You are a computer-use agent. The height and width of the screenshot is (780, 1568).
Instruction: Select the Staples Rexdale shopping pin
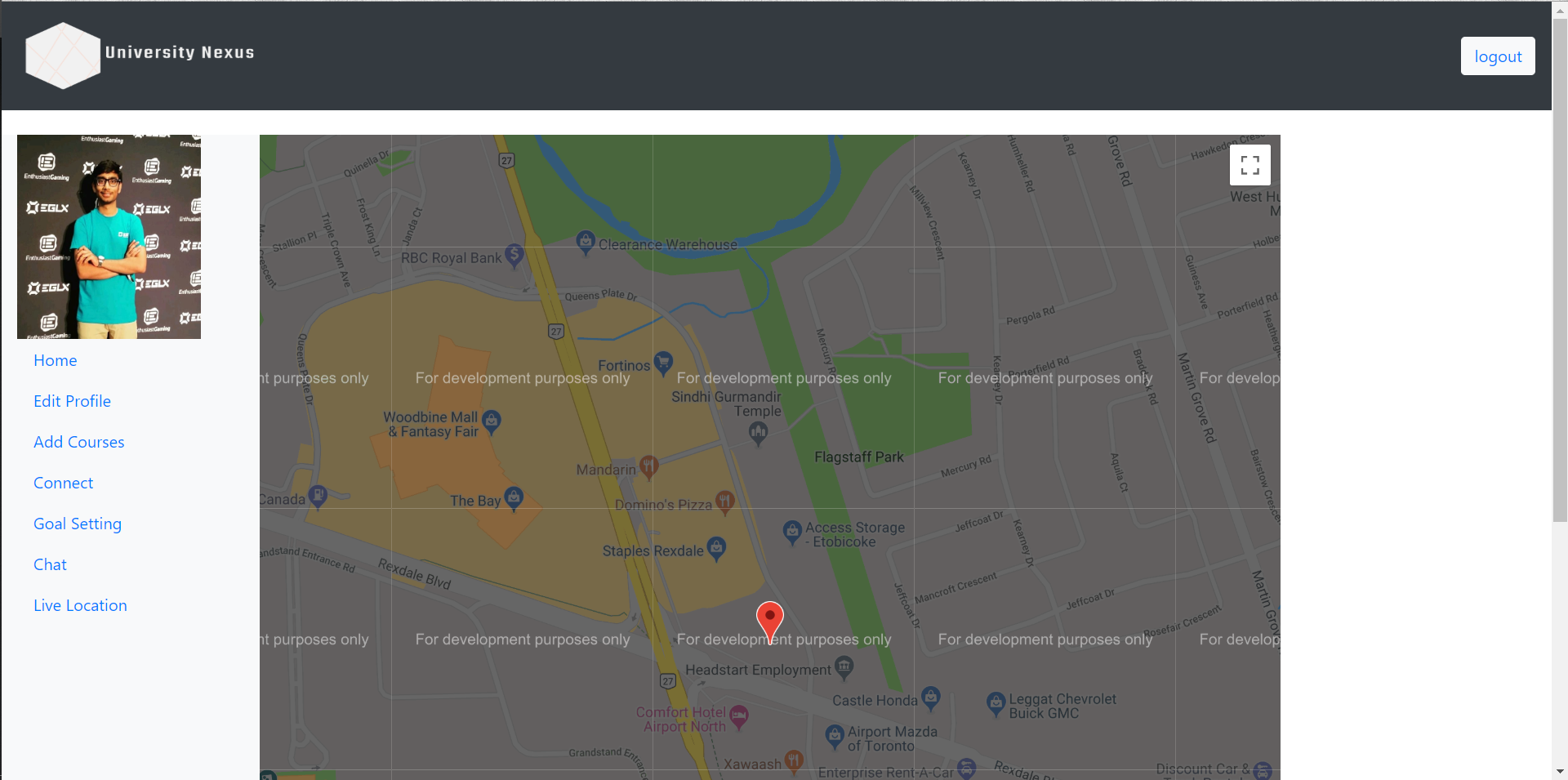pyautogui.click(x=716, y=549)
